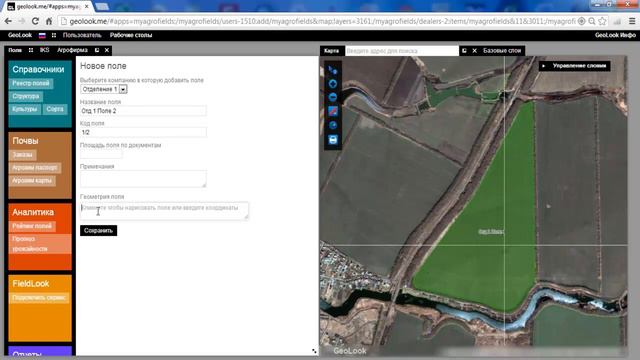Click the grid icon beside Пользователь

tap(53, 36)
